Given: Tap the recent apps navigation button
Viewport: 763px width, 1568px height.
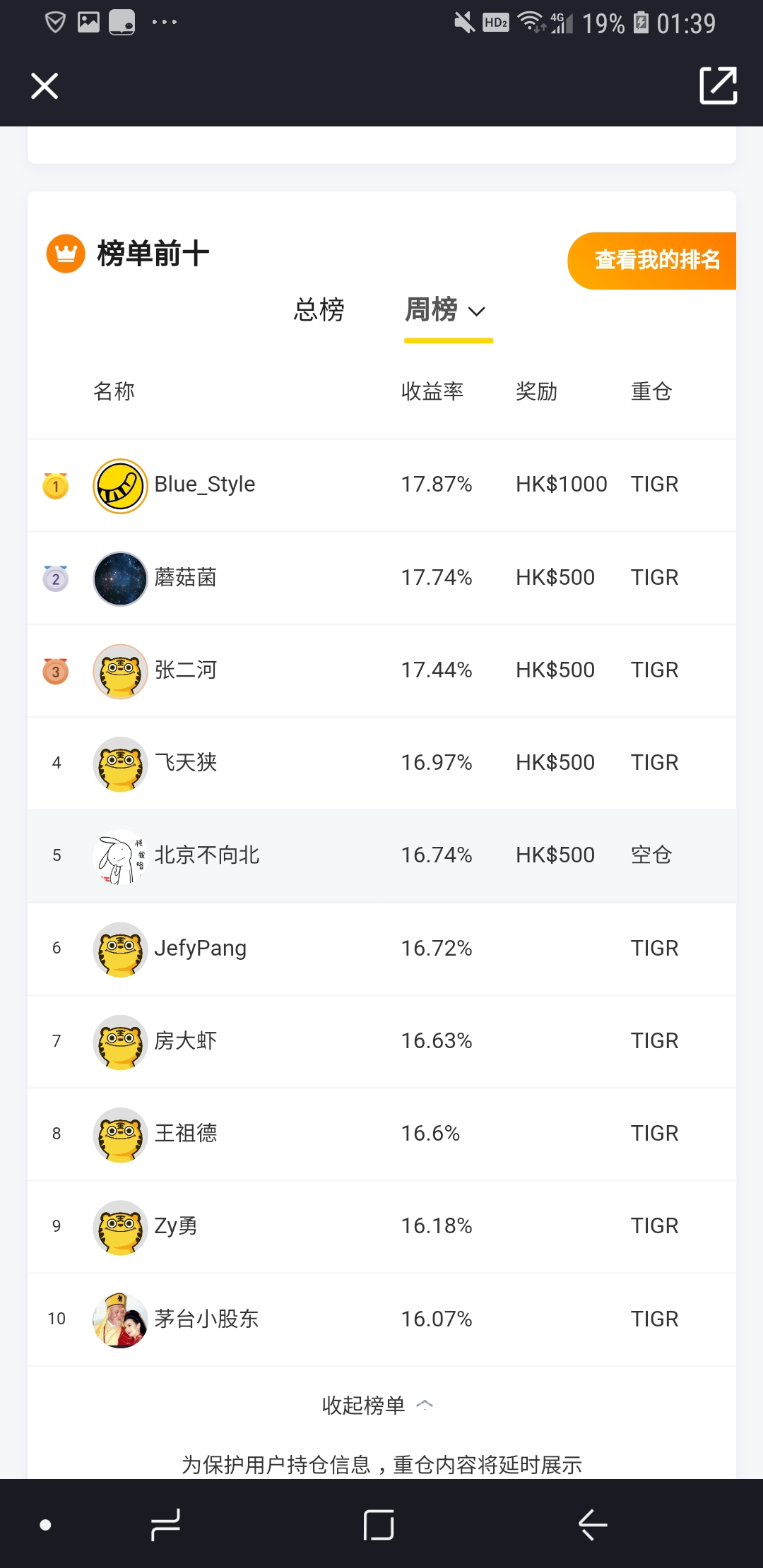Looking at the screenshot, I should point(166,1524).
